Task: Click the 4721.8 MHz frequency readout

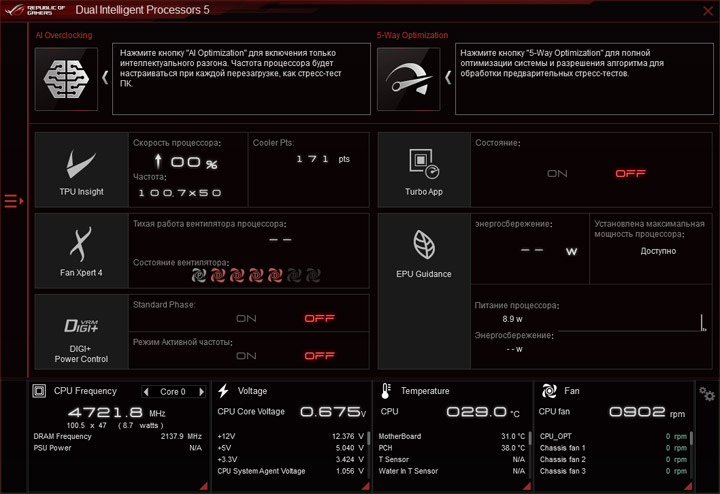Action: (117, 412)
